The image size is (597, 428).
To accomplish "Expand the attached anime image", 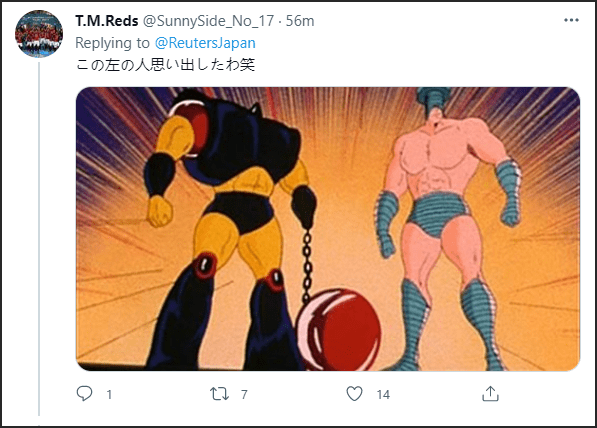I will pos(328,229).
